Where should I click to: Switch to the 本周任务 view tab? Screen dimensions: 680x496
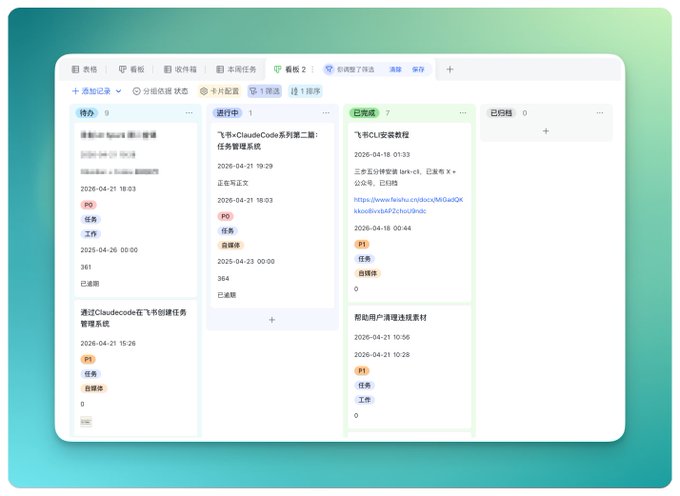pyautogui.click(x=236, y=69)
